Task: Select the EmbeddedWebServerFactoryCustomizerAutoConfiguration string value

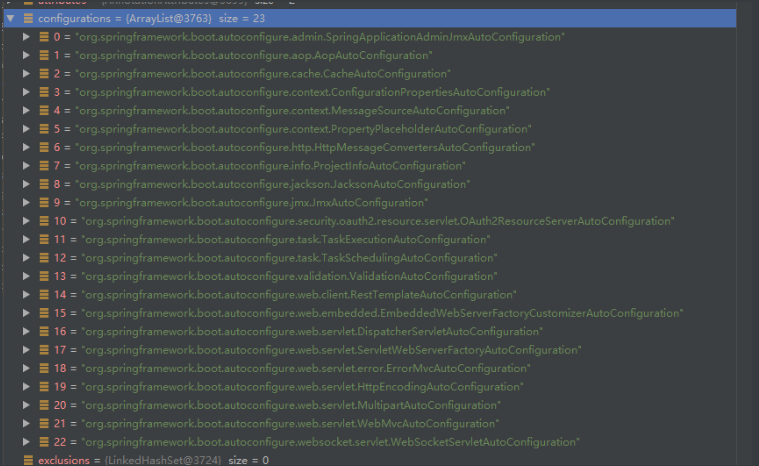Action: tap(382, 313)
